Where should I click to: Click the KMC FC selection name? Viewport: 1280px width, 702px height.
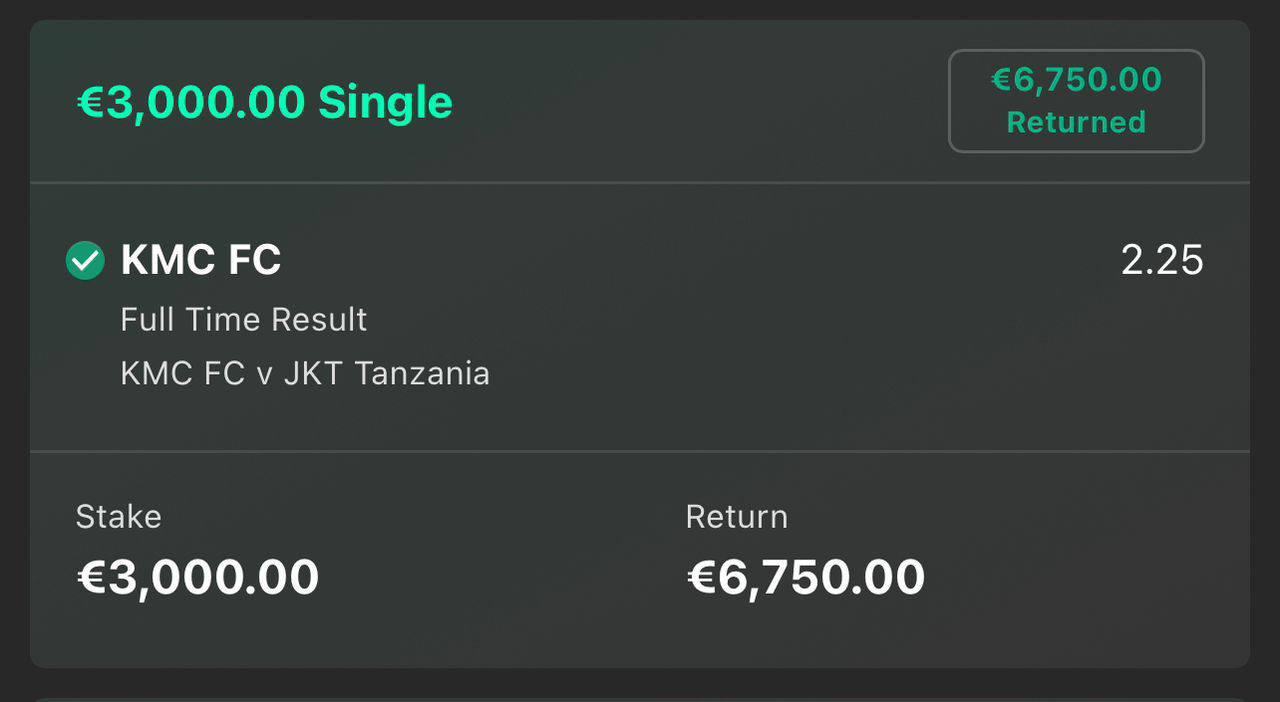tap(201, 260)
